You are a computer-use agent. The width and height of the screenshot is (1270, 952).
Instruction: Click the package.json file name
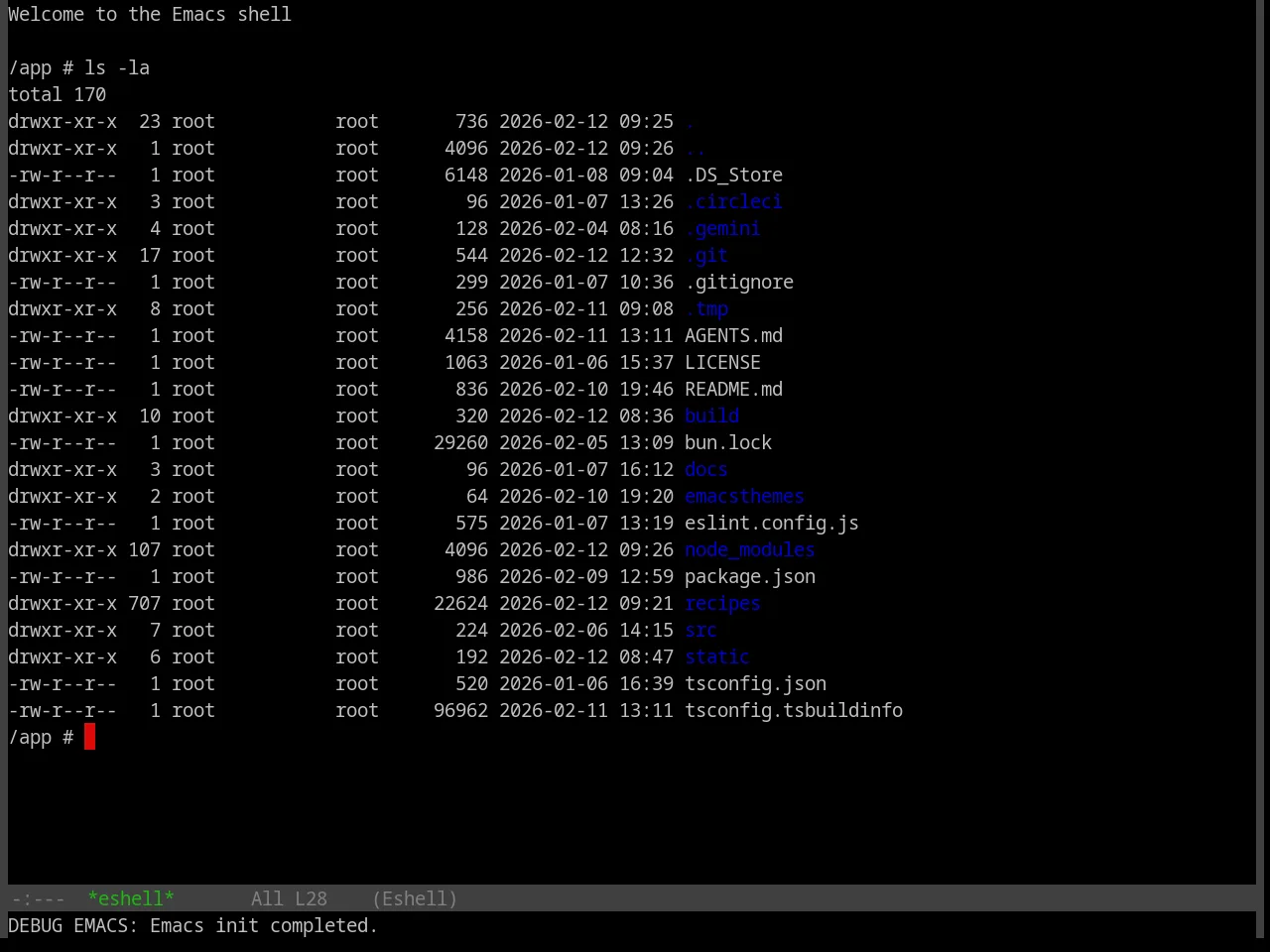coord(750,577)
